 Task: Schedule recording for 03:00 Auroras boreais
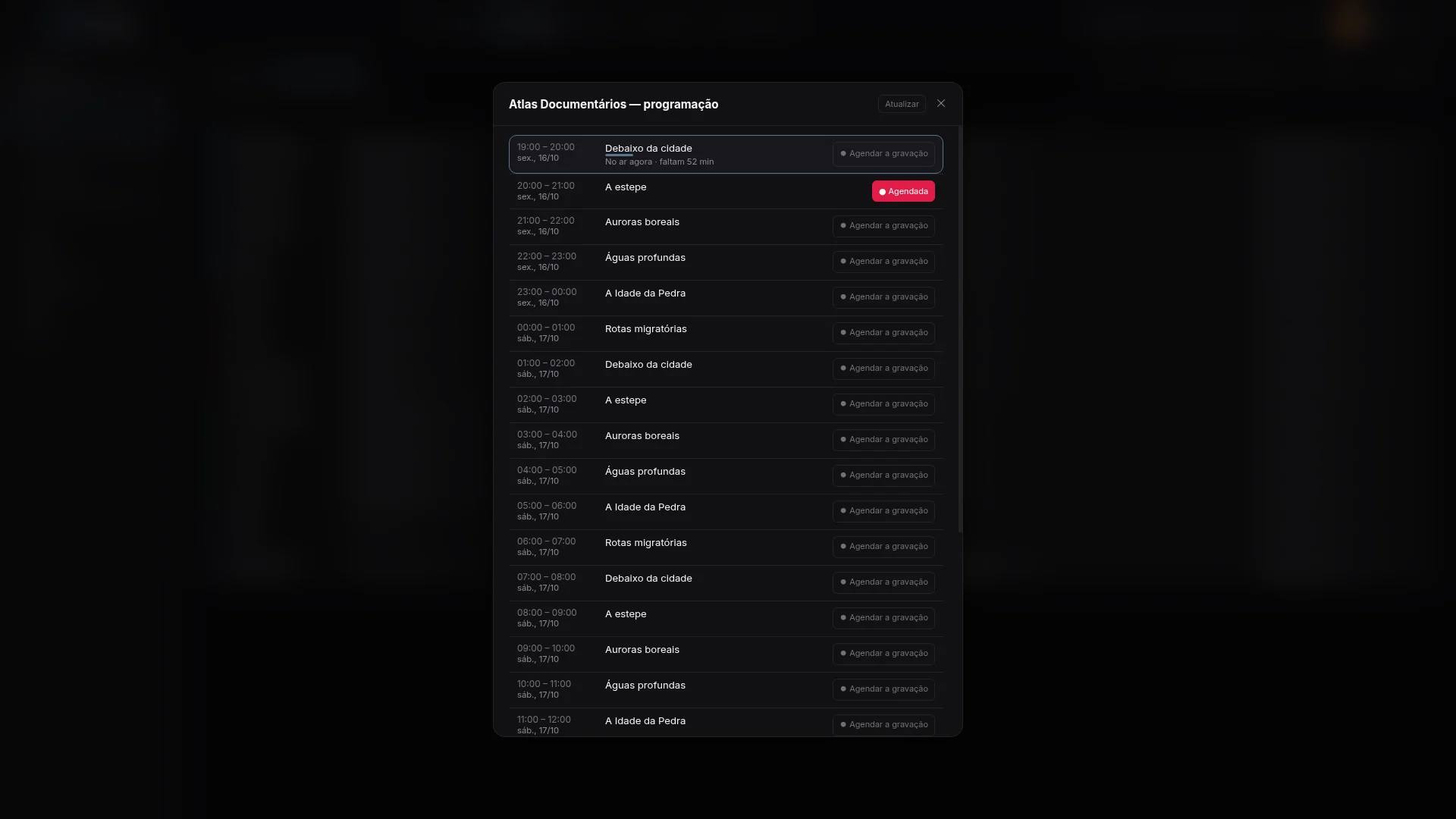[883, 440]
